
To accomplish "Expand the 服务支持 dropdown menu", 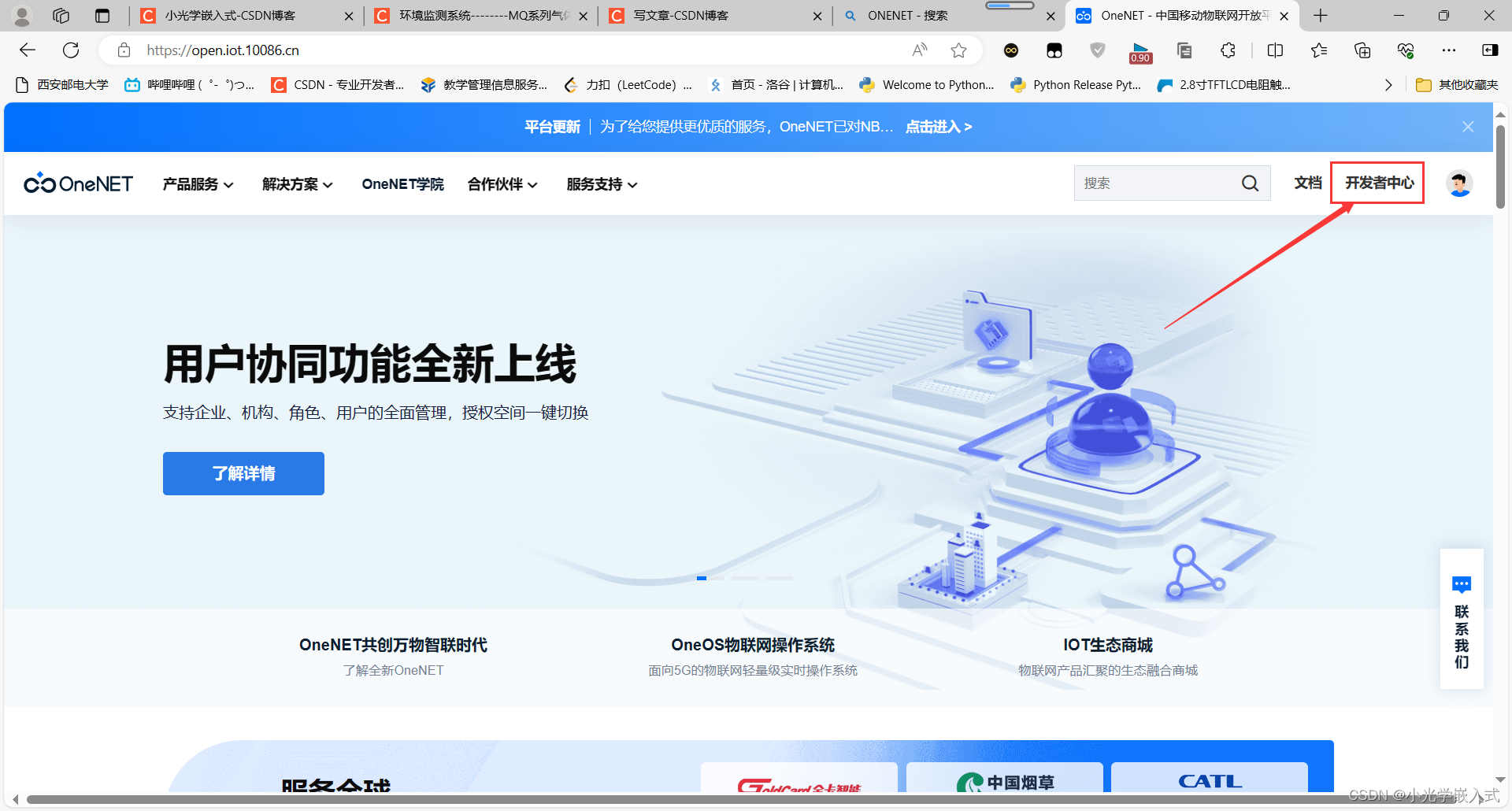I will tap(602, 184).
